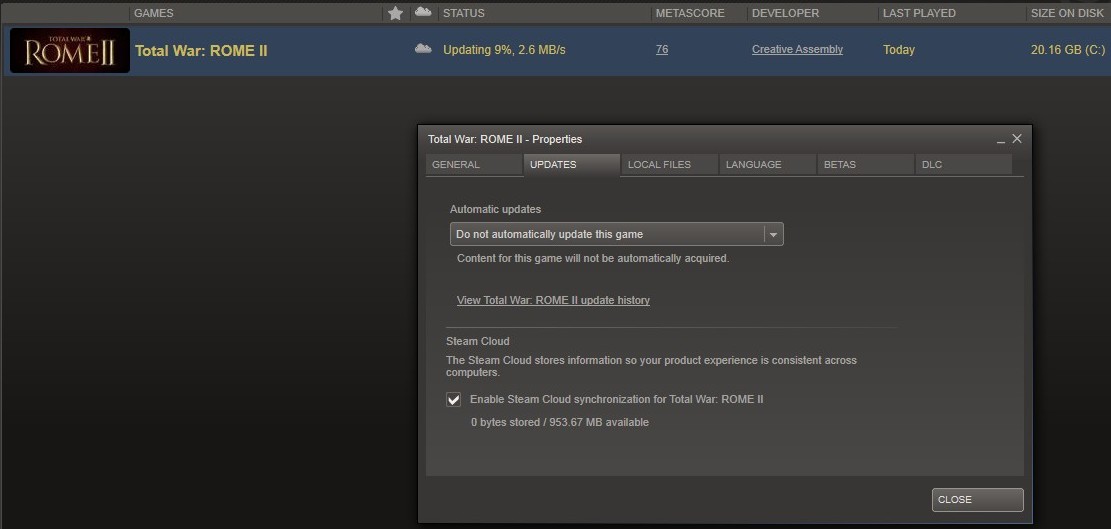Sort by the LAST PLAYED column header
Screen dimensions: 1111x529
[x=919, y=13]
